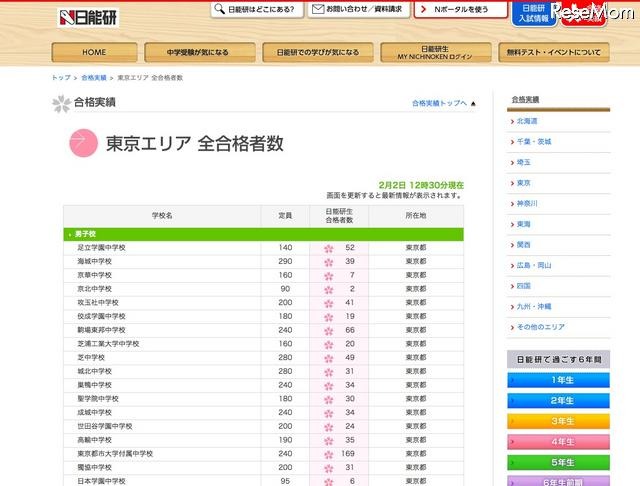The image size is (640, 486).
Task: Open the blue 1年生 grade button
Action: pos(558,380)
